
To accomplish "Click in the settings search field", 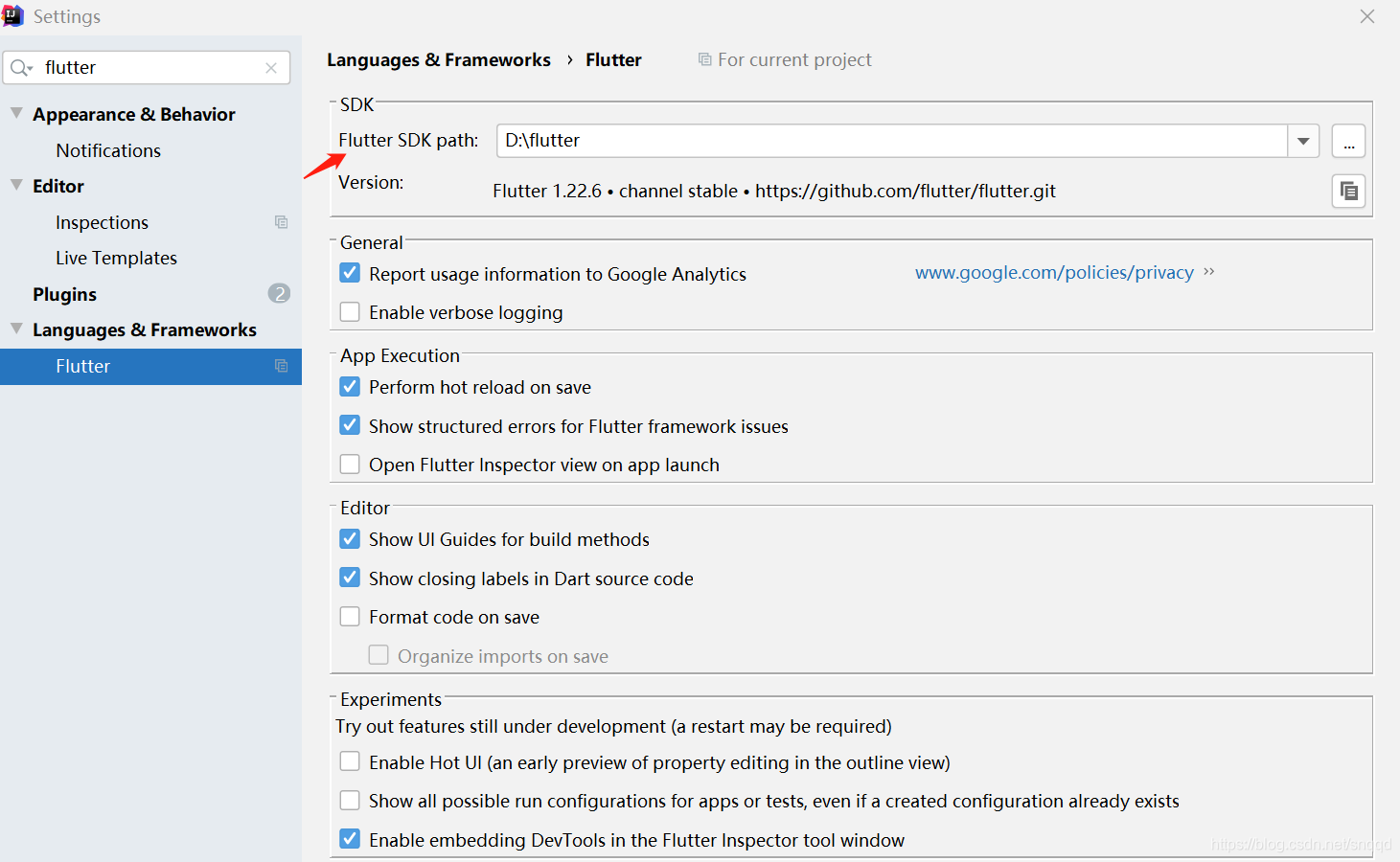I will coord(149,67).
